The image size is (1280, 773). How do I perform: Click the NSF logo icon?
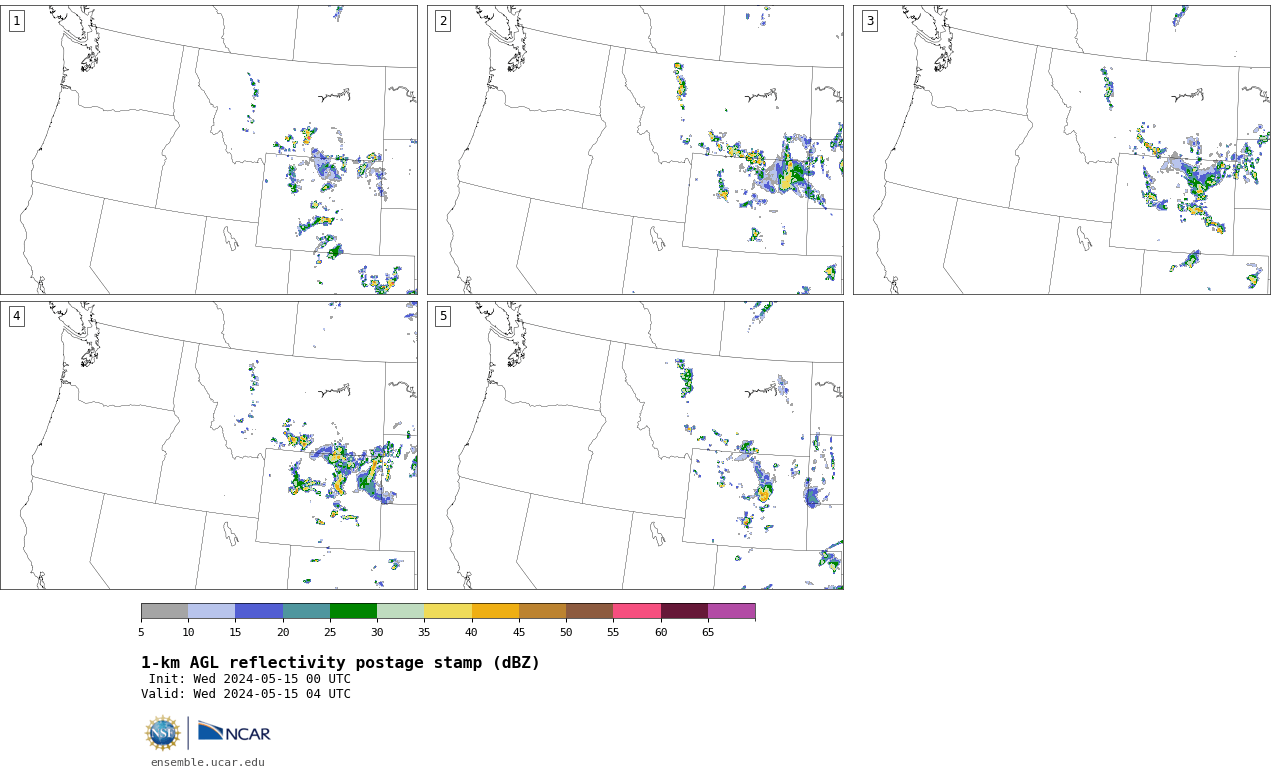pos(163,733)
